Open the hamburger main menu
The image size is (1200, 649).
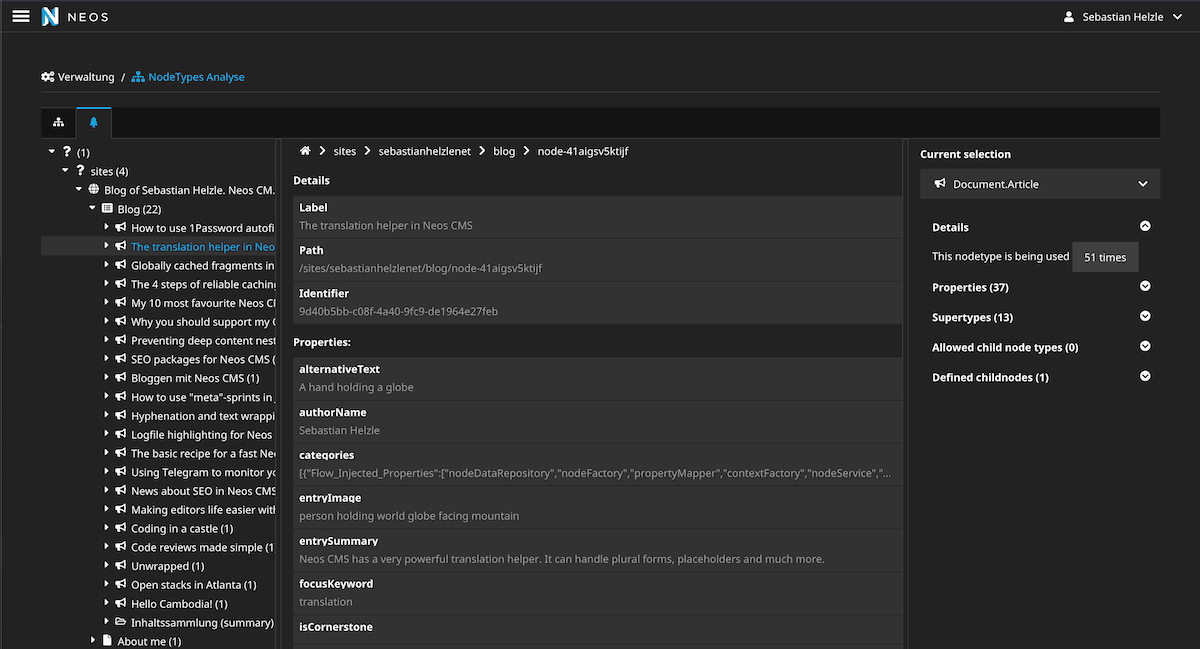(20, 16)
